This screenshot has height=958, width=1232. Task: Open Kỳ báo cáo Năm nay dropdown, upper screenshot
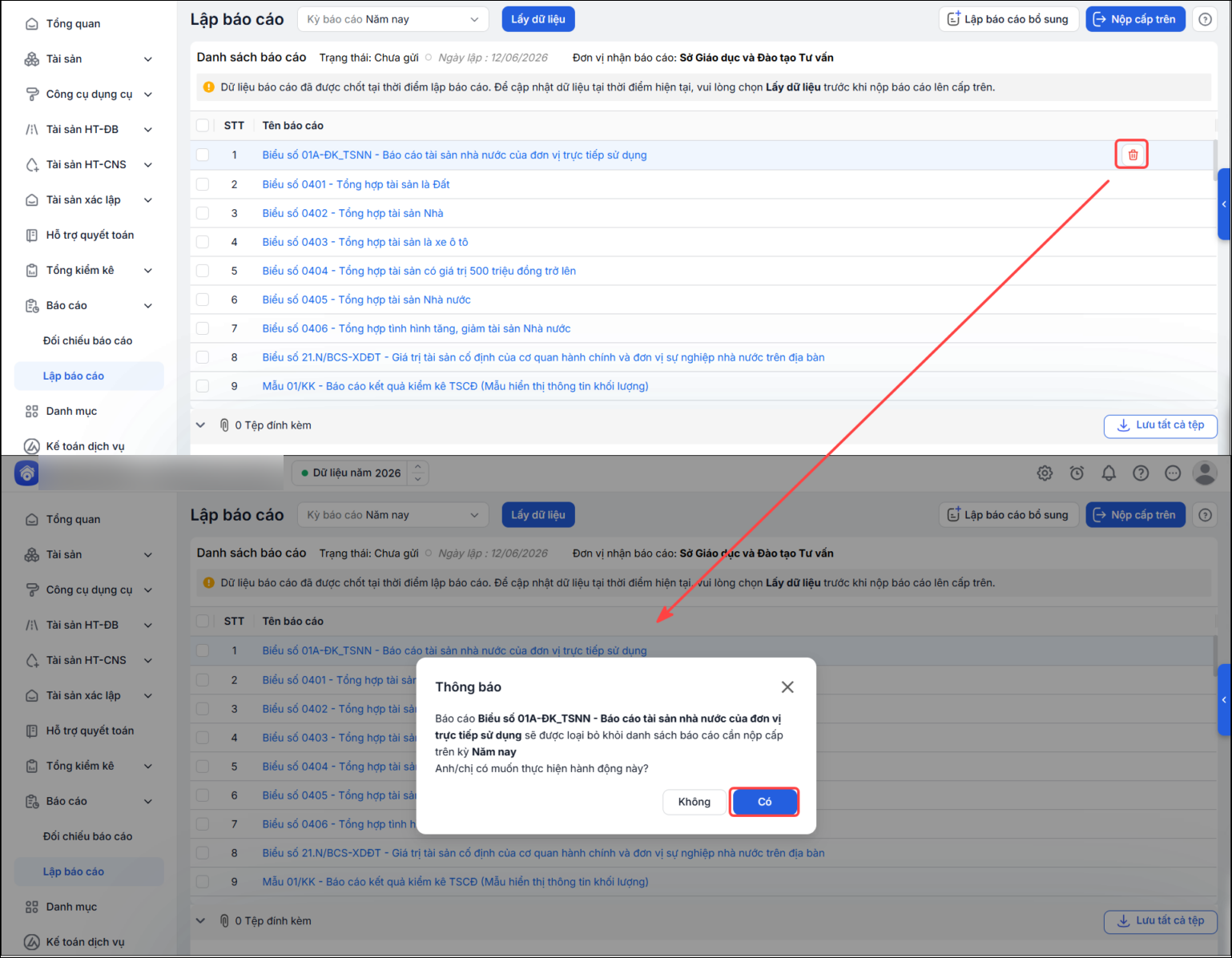[393, 19]
